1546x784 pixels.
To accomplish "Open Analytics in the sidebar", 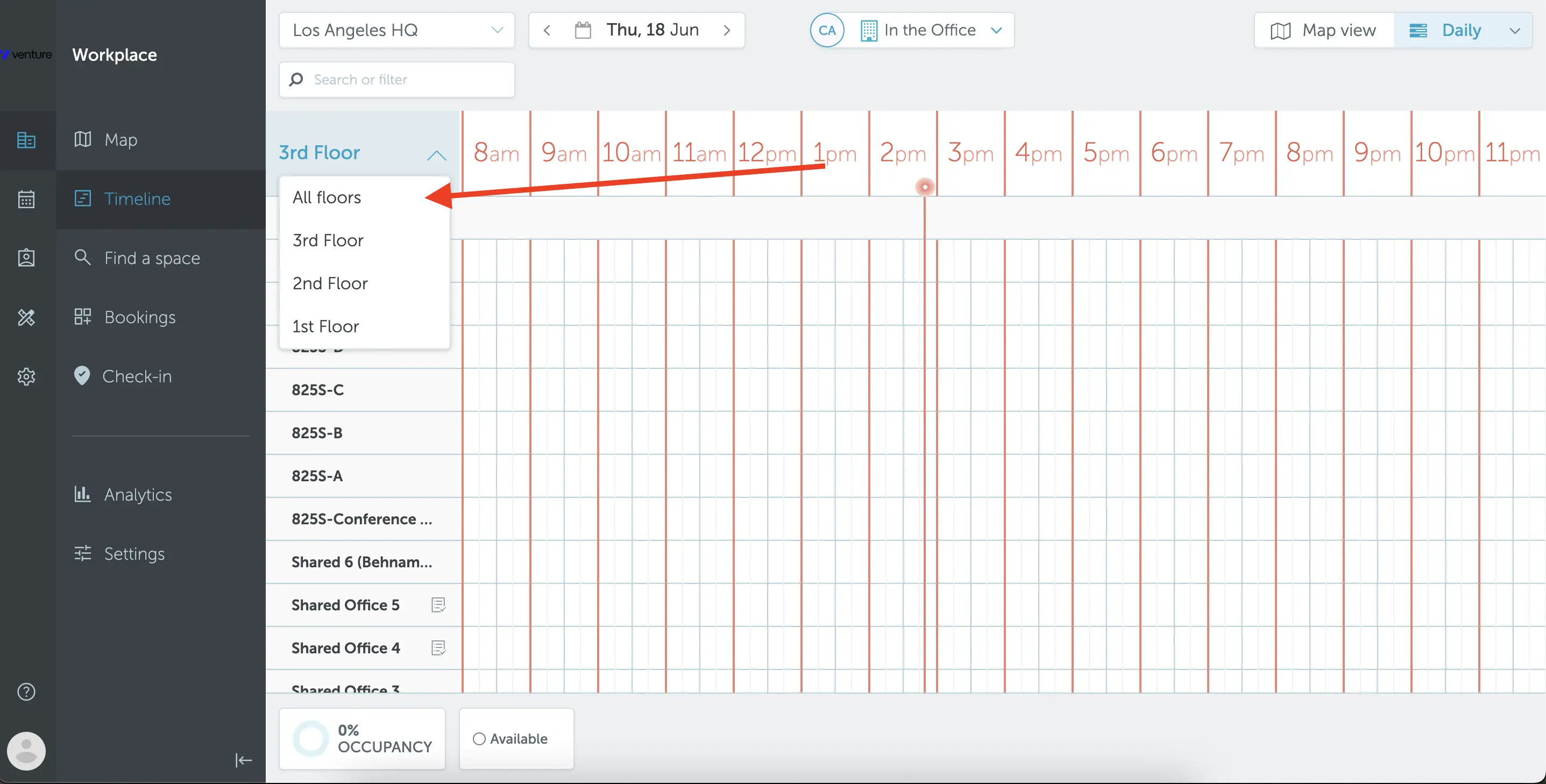I will pyautogui.click(x=161, y=494).
